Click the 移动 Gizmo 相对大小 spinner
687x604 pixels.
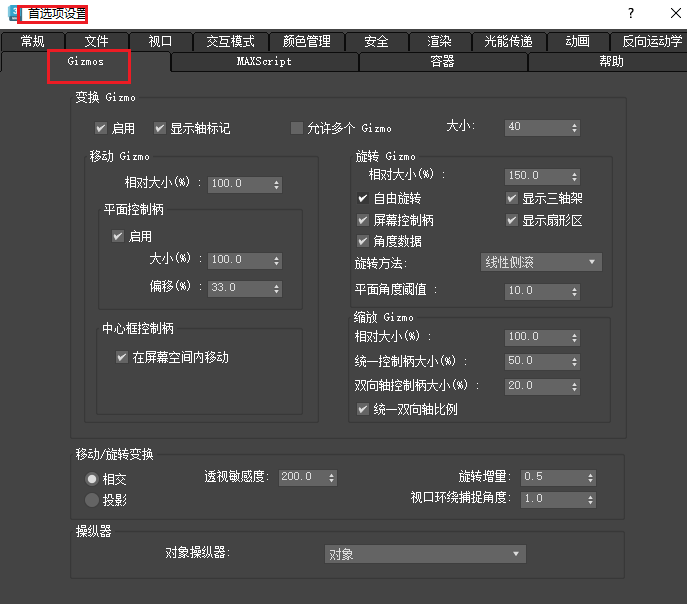[x=276, y=184]
